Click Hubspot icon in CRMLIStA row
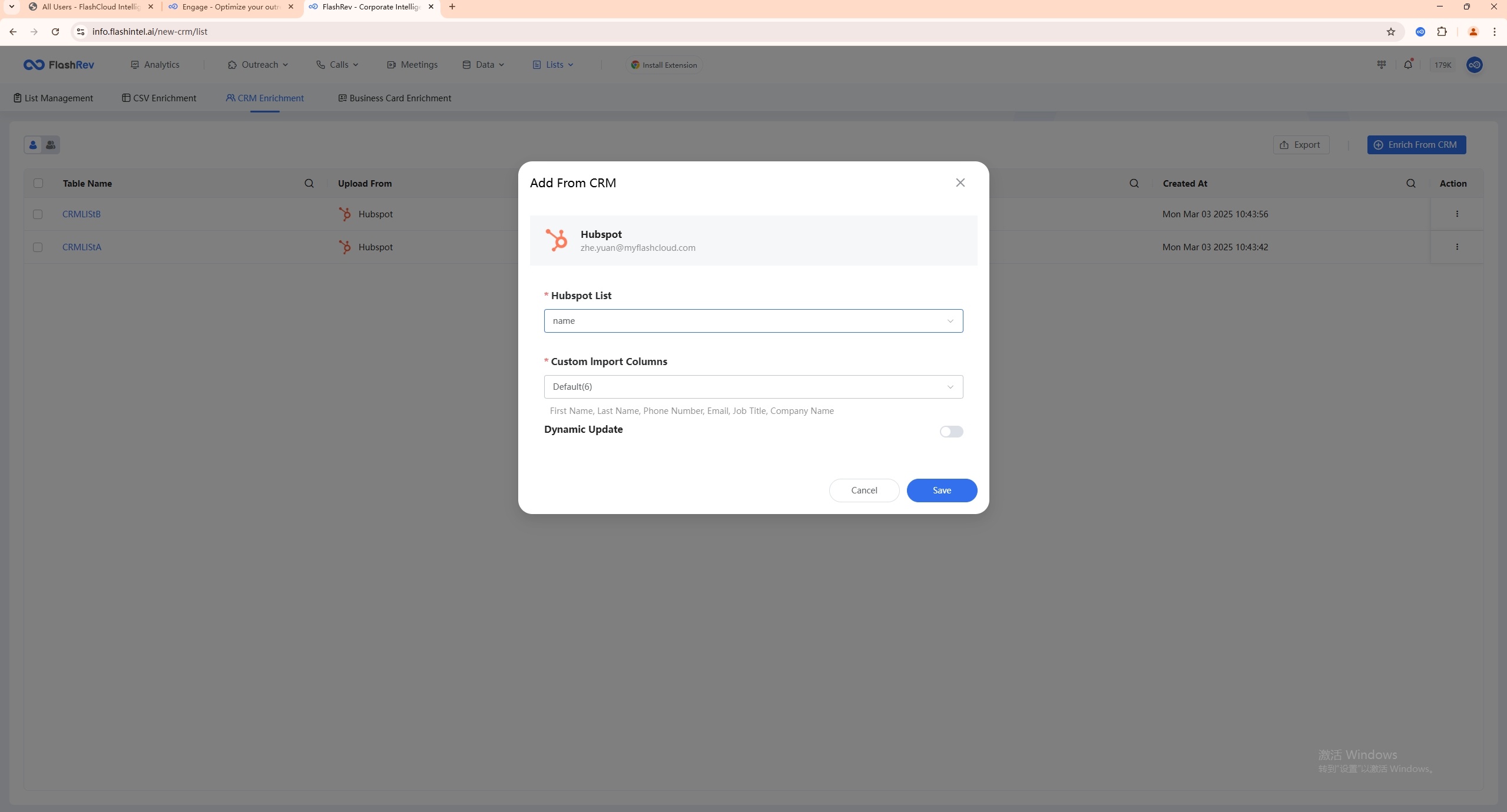 coord(345,247)
